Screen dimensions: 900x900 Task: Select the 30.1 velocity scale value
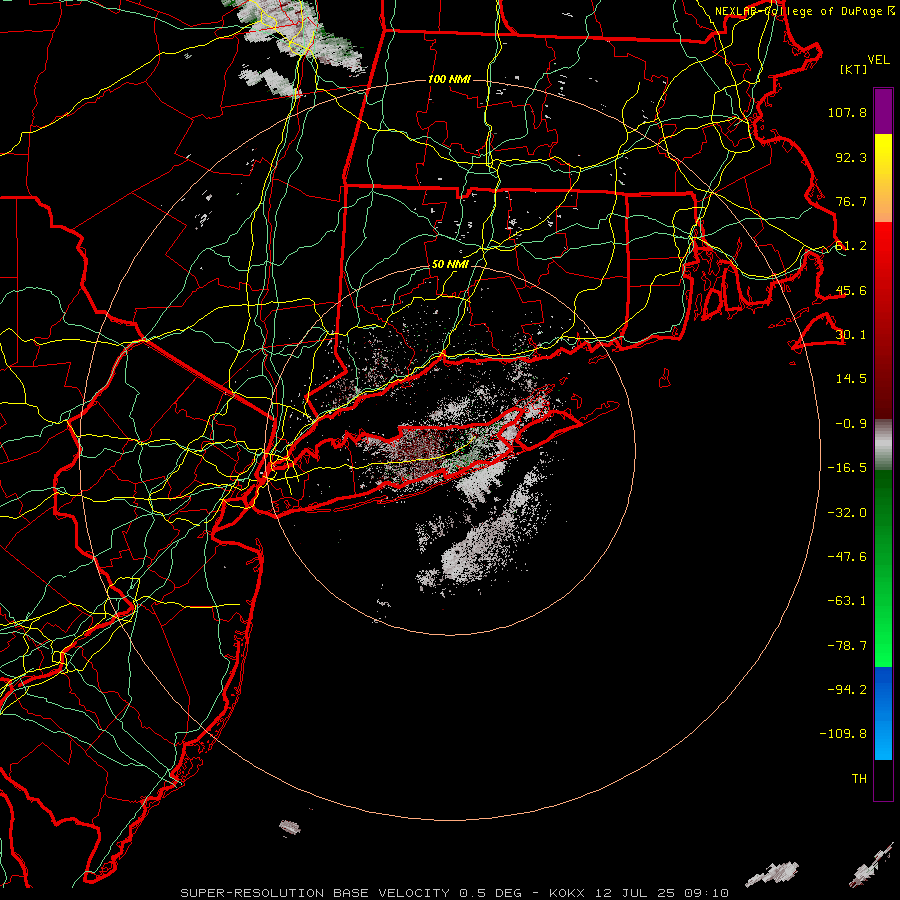[851, 335]
